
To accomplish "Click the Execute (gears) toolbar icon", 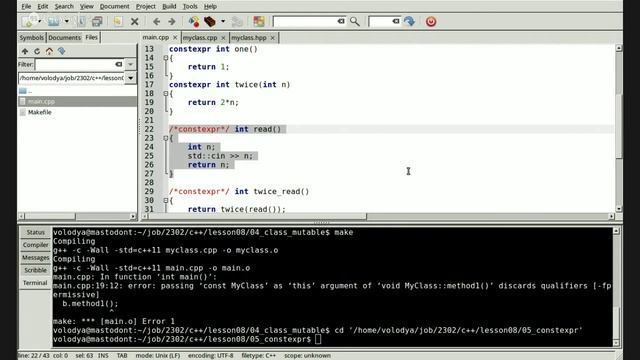I will [237, 21].
